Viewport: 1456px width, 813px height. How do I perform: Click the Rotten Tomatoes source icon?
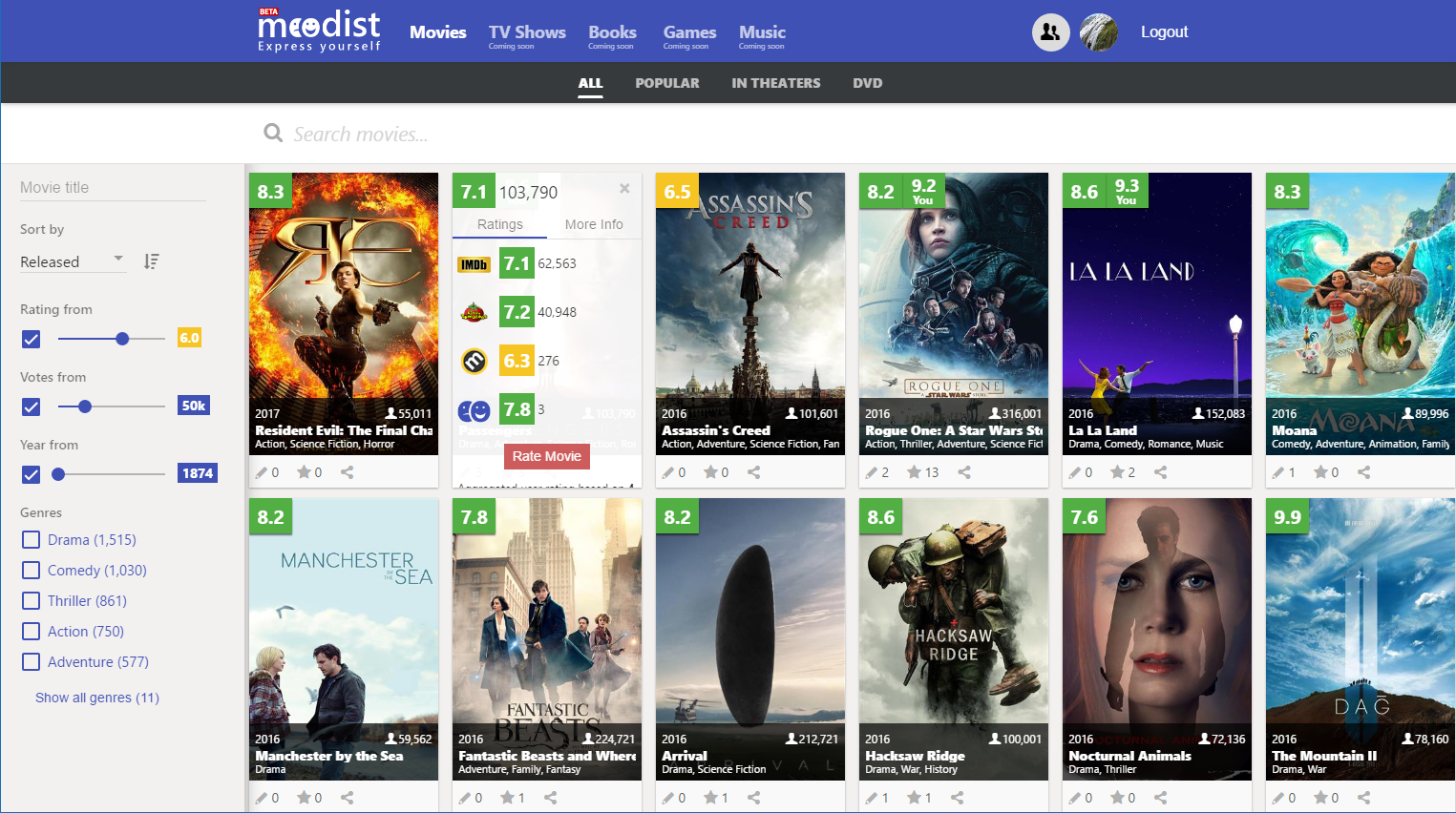(474, 312)
